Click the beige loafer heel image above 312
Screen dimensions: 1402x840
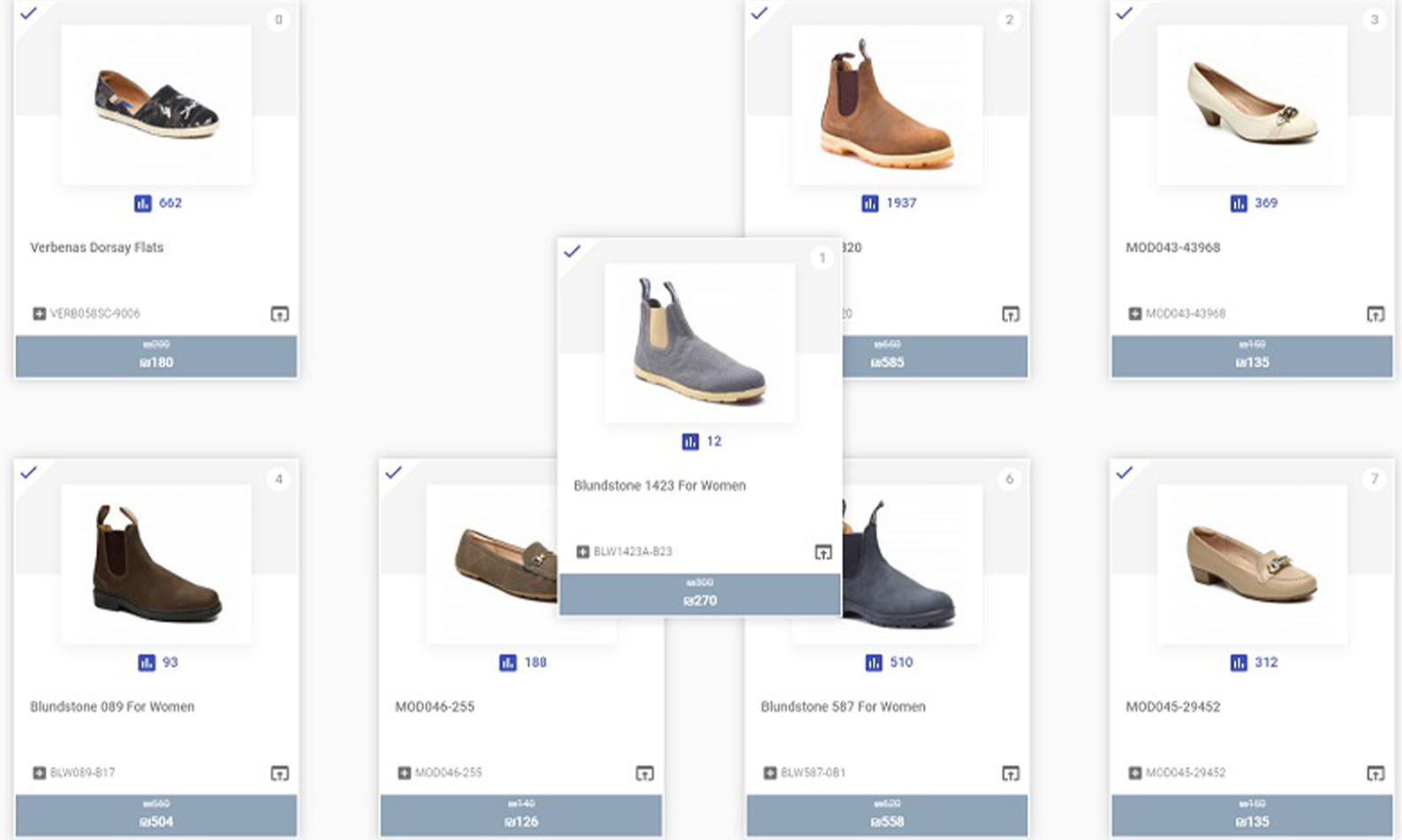click(x=1252, y=564)
